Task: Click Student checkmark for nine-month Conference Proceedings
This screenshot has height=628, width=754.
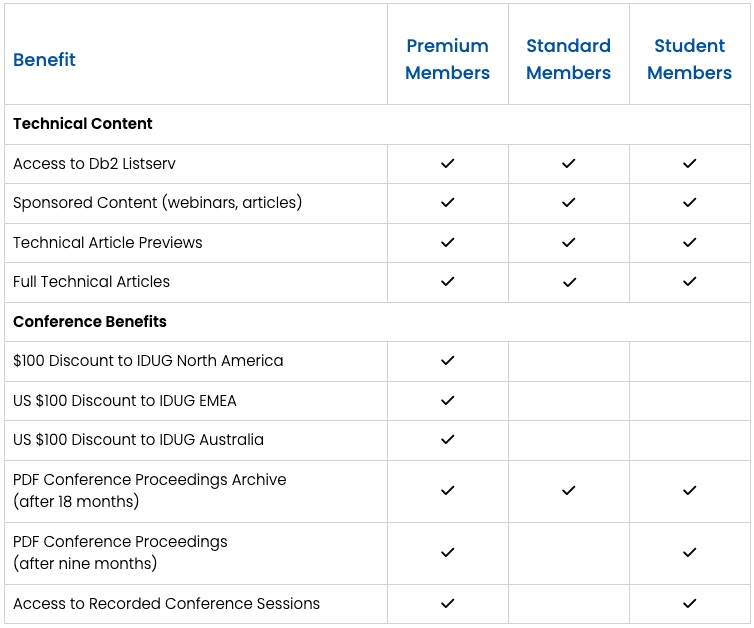Action: 689,552
